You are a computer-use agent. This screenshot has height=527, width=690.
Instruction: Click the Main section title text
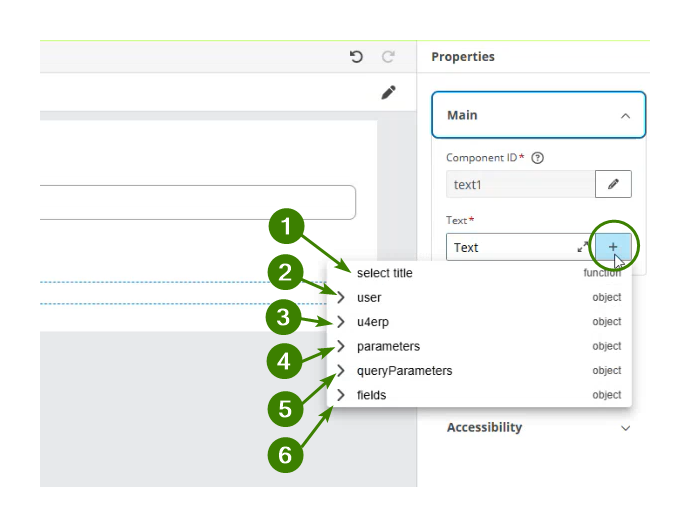pos(462,115)
